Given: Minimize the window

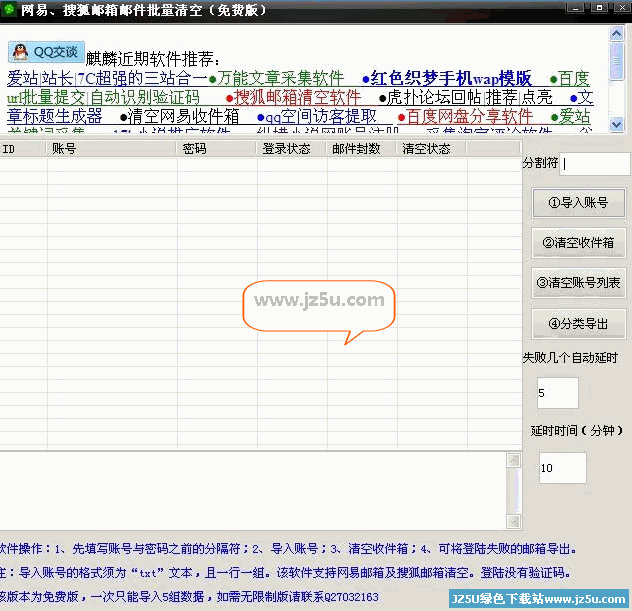Looking at the screenshot, I should point(575,8).
